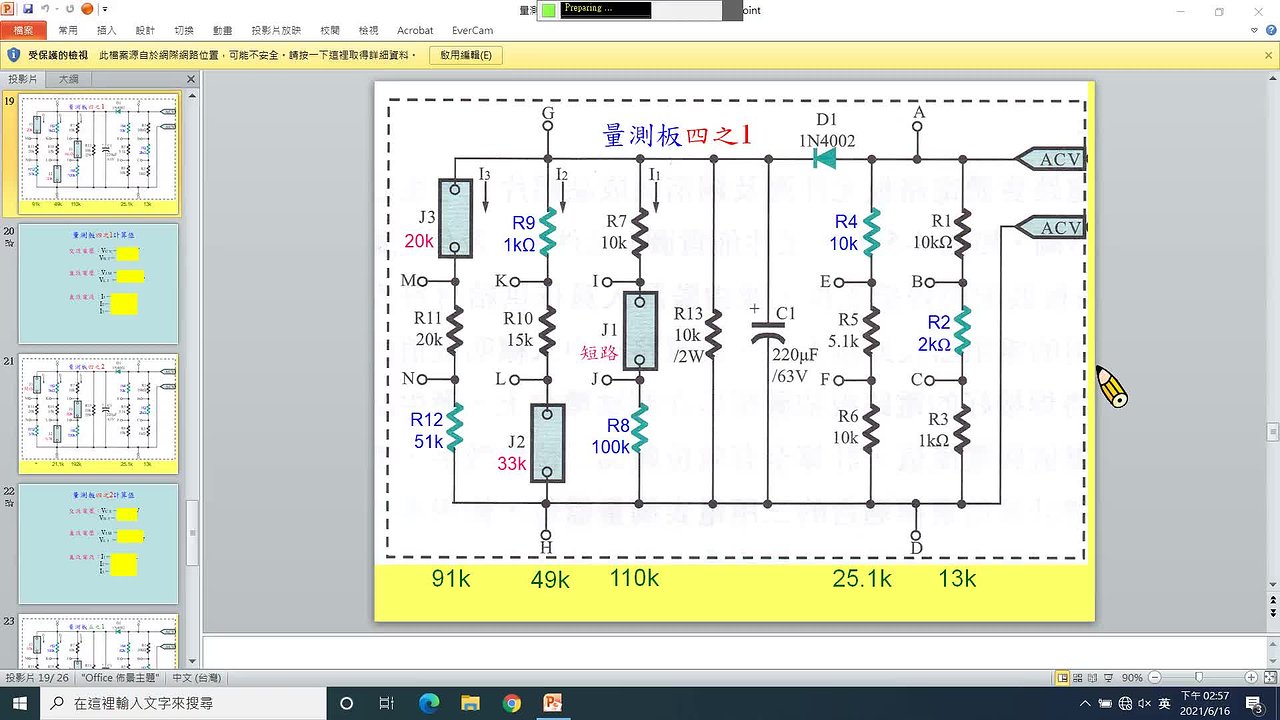
Task: Click the zoom slider handle
Action: tap(1199, 678)
